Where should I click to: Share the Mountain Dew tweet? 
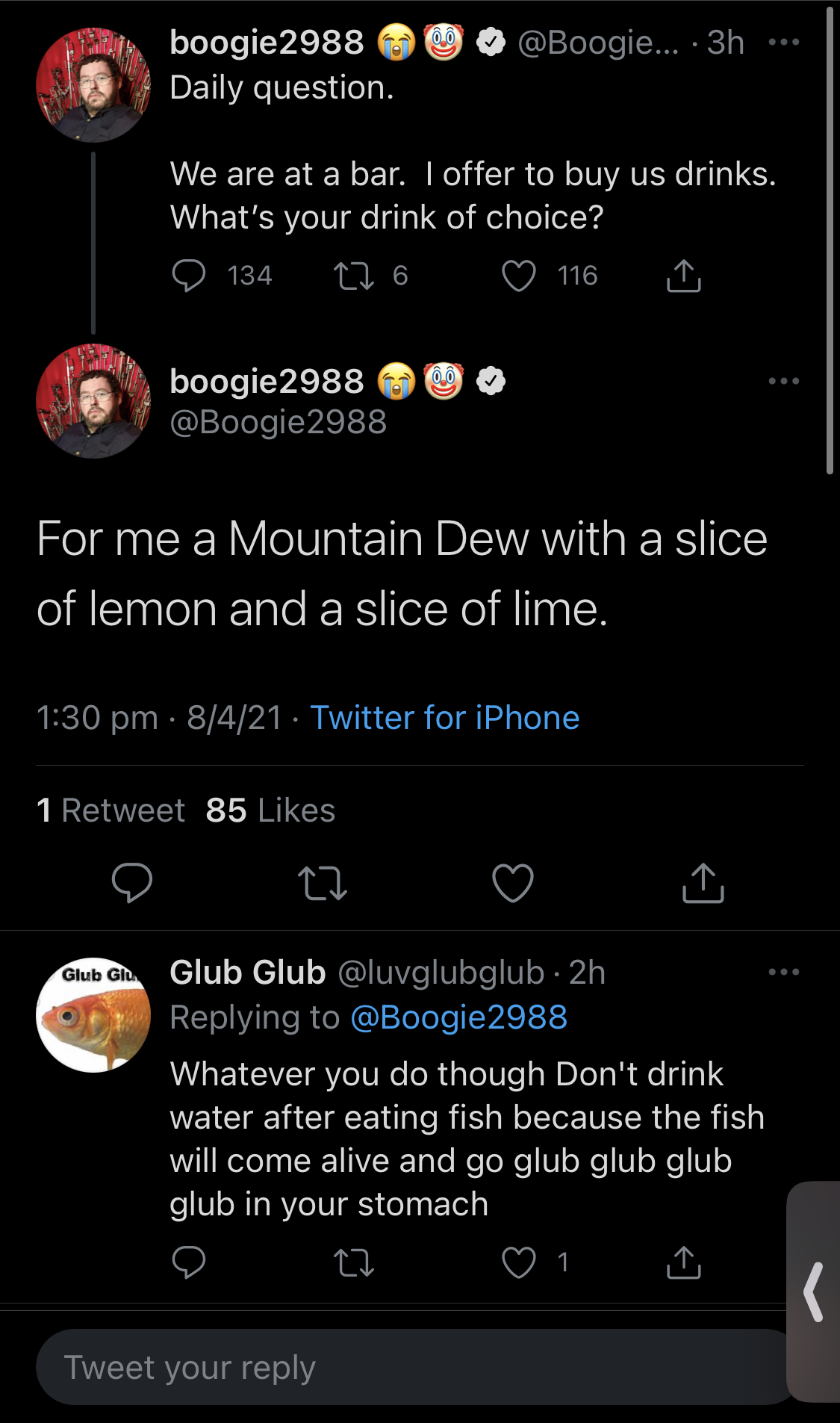(x=703, y=883)
